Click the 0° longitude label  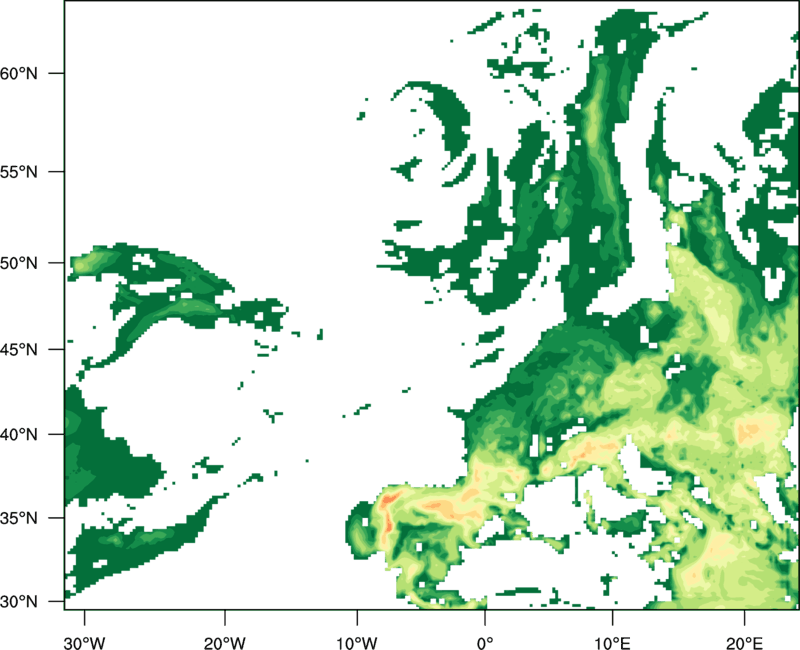(x=485, y=643)
